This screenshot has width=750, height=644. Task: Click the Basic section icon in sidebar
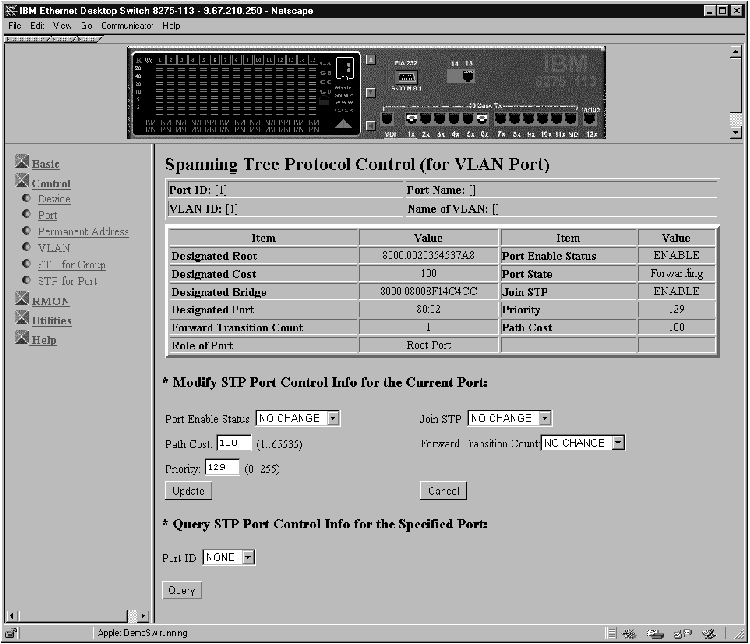pyautogui.click(x=23, y=163)
